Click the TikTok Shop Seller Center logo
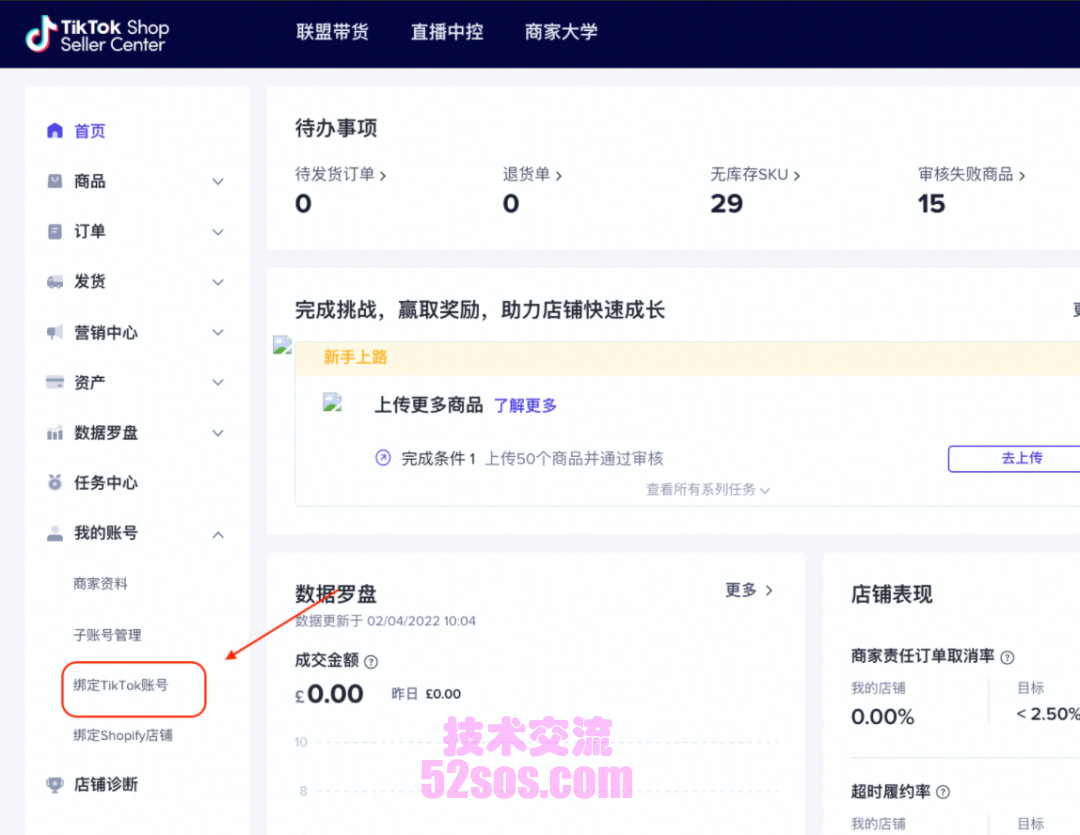Viewport: 1080px width, 835px height. 97,34
